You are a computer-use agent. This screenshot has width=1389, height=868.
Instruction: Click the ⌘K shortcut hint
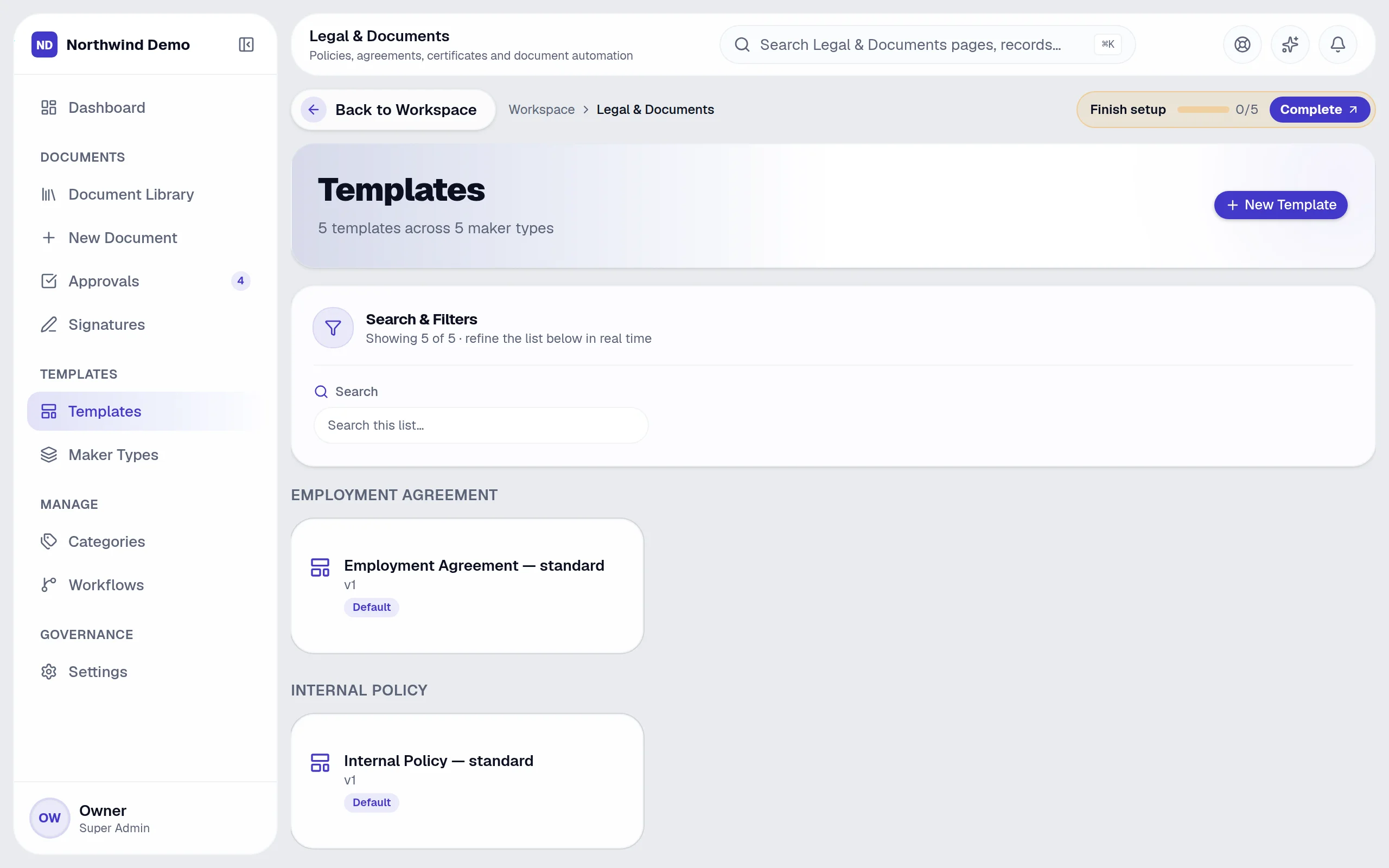[x=1108, y=44]
